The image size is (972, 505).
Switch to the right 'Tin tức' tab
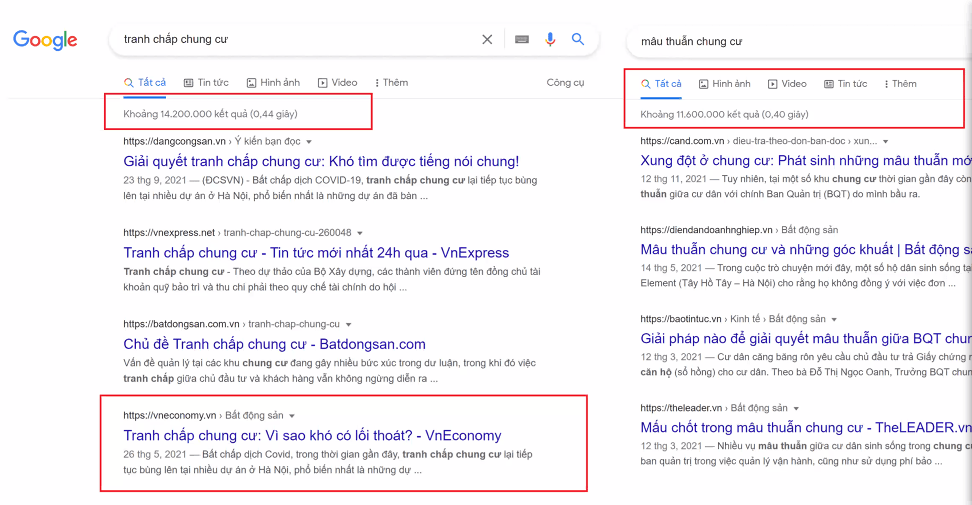tap(846, 84)
